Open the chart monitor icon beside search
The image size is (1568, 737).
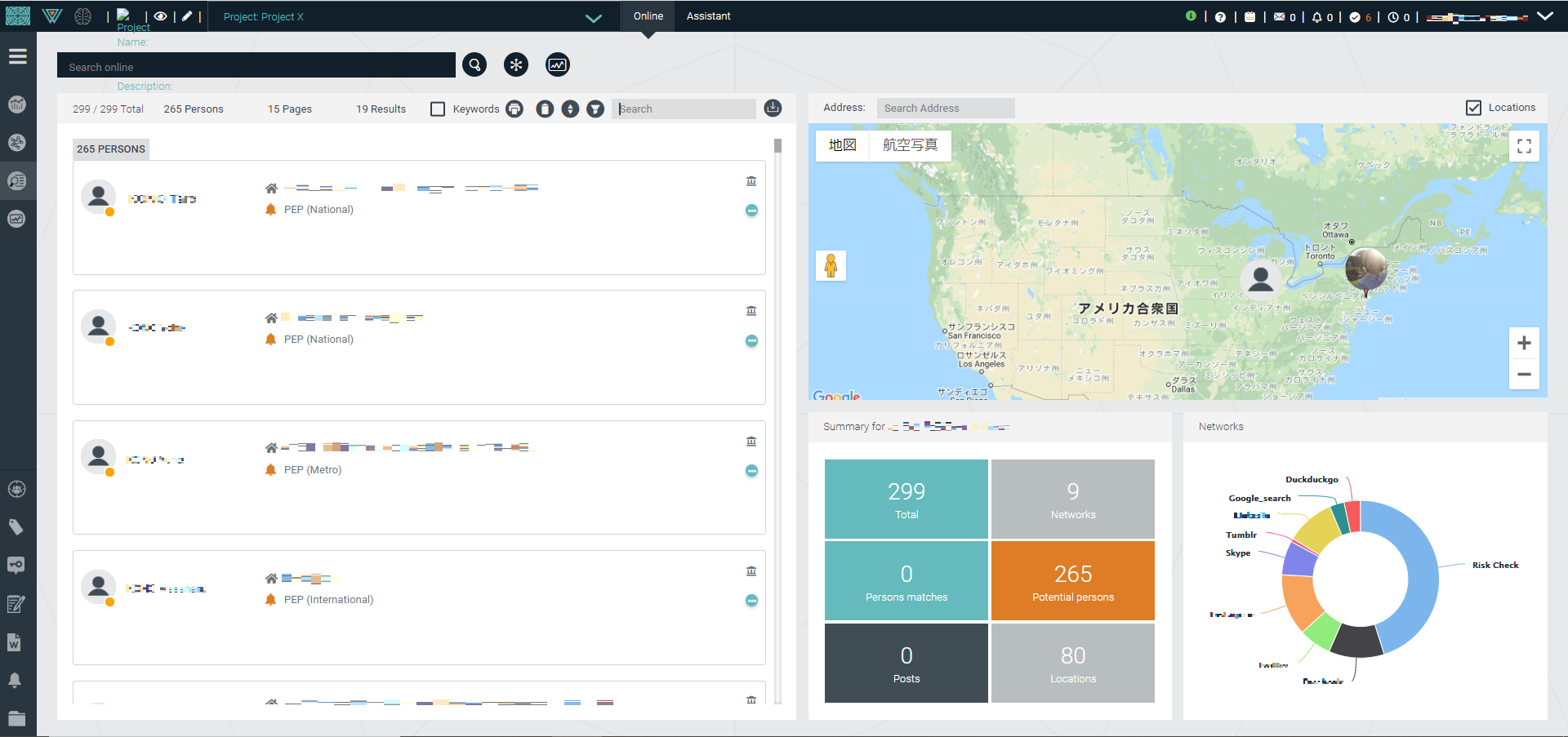point(558,64)
